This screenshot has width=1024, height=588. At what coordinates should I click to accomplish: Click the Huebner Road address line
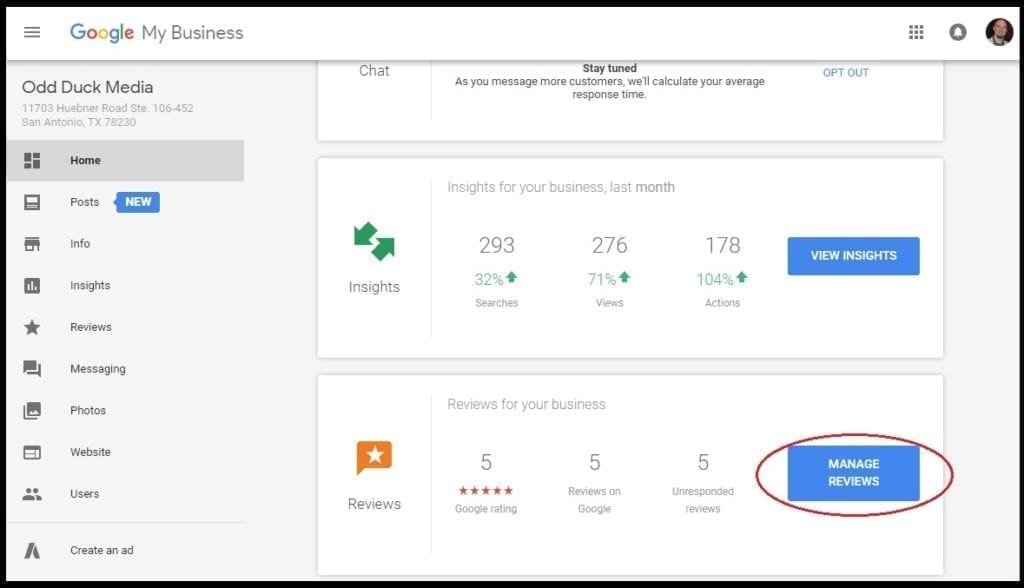tap(108, 108)
